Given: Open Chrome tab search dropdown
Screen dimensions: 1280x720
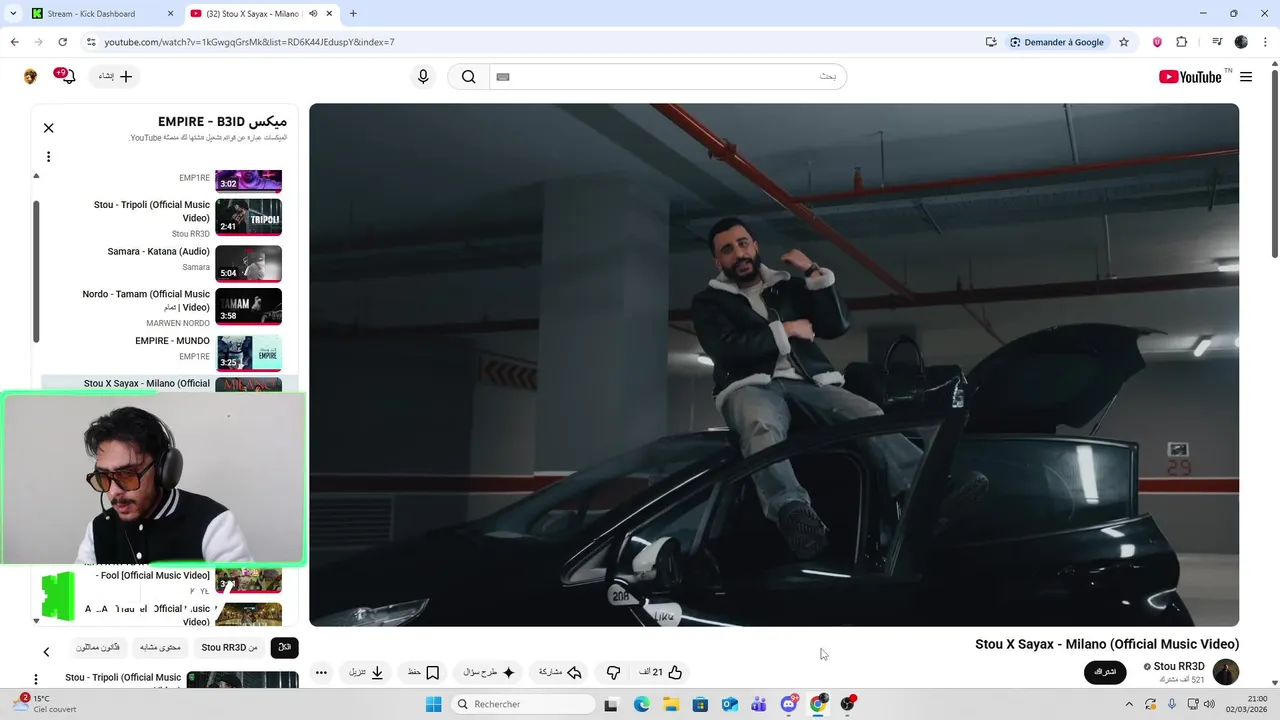Looking at the screenshot, I should pos(13,14).
